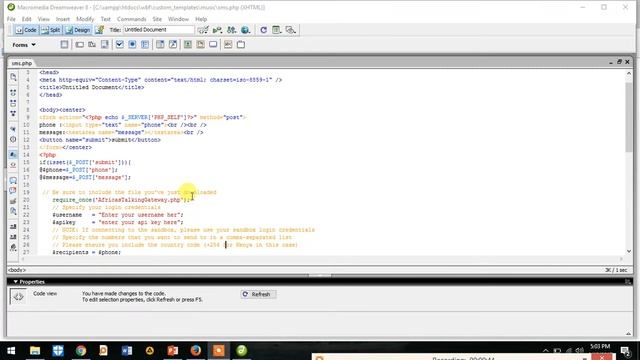Image resolution: width=640 pixels, height=360 pixels.
Task: Open the View Options dropdown
Action: (277, 30)
